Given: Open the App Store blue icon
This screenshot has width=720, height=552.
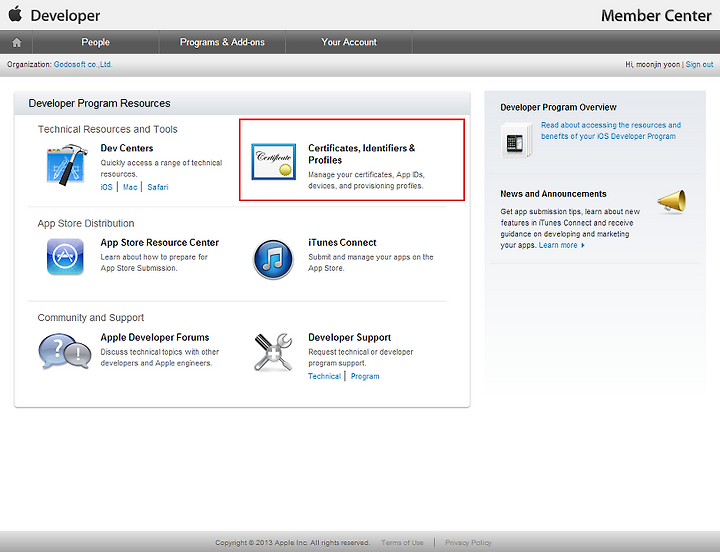Looking at the screenshot, I should pos(65,256).
